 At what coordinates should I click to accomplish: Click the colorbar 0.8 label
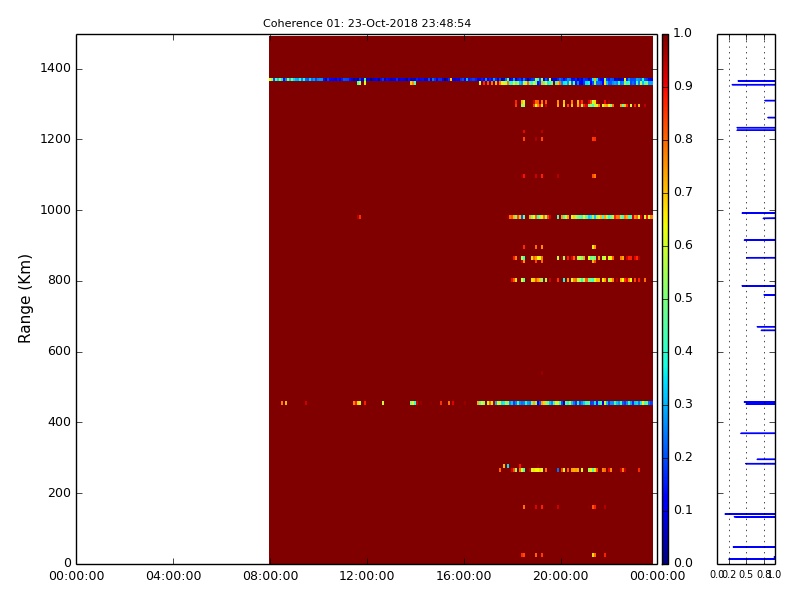(683, 139)
